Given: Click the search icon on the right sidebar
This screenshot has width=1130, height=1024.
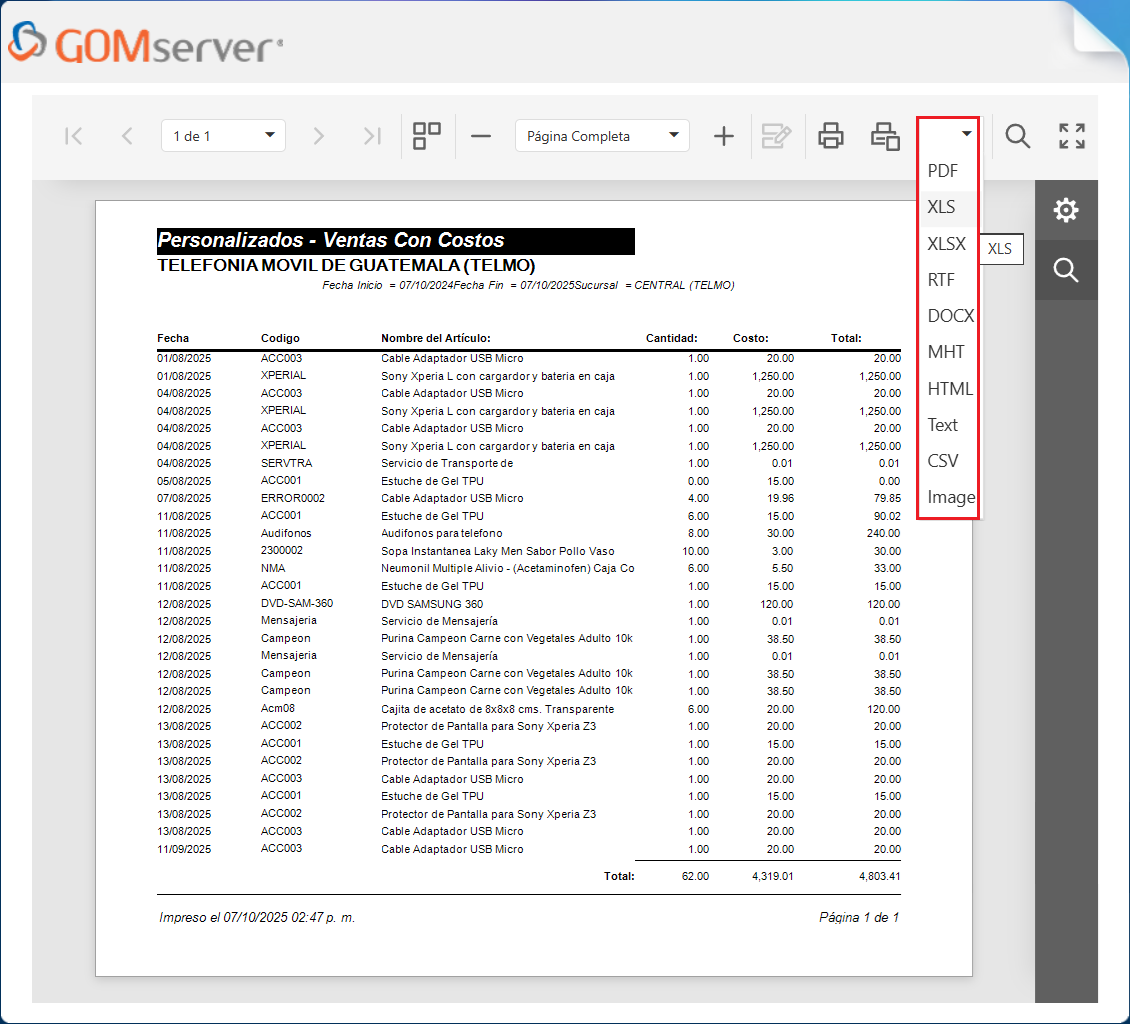Looking at the screenshot, I should 1066,269.
